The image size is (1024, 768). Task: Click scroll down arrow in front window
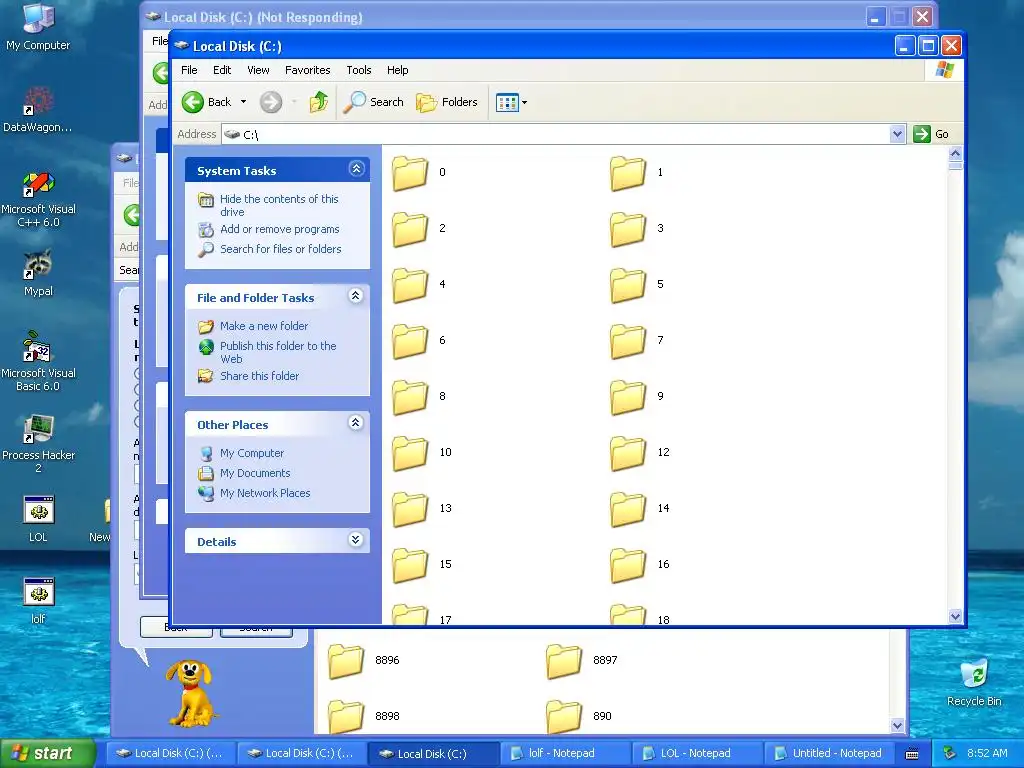955,616
